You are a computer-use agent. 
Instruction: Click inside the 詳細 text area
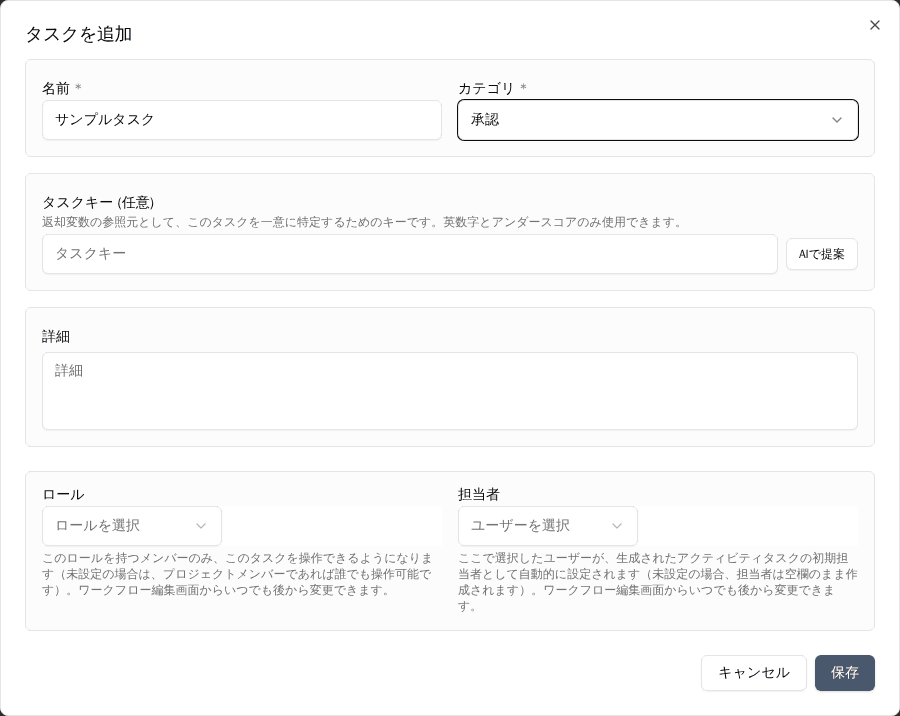click(450, 391)
